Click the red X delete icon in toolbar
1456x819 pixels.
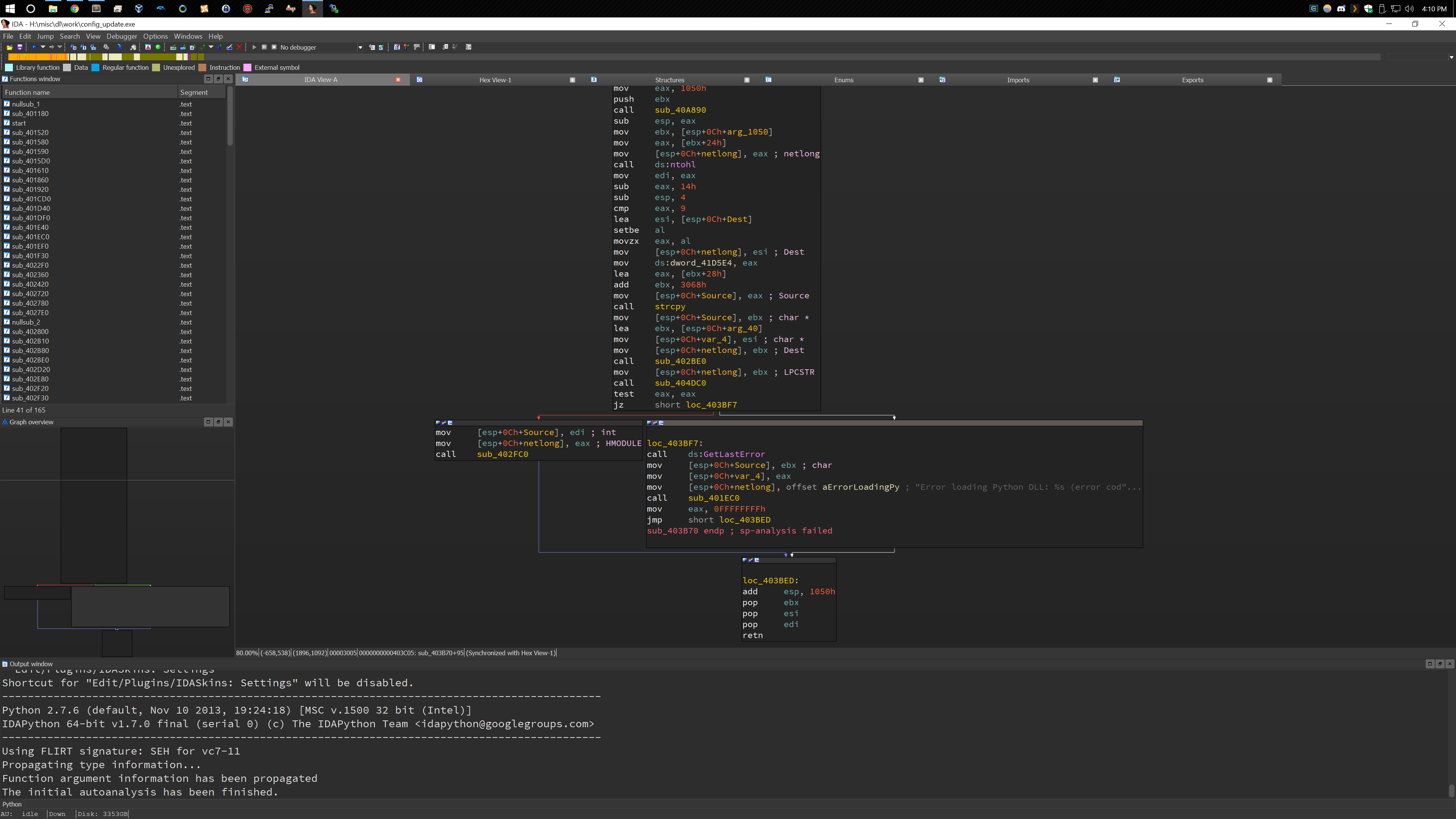tap(240, 47)
